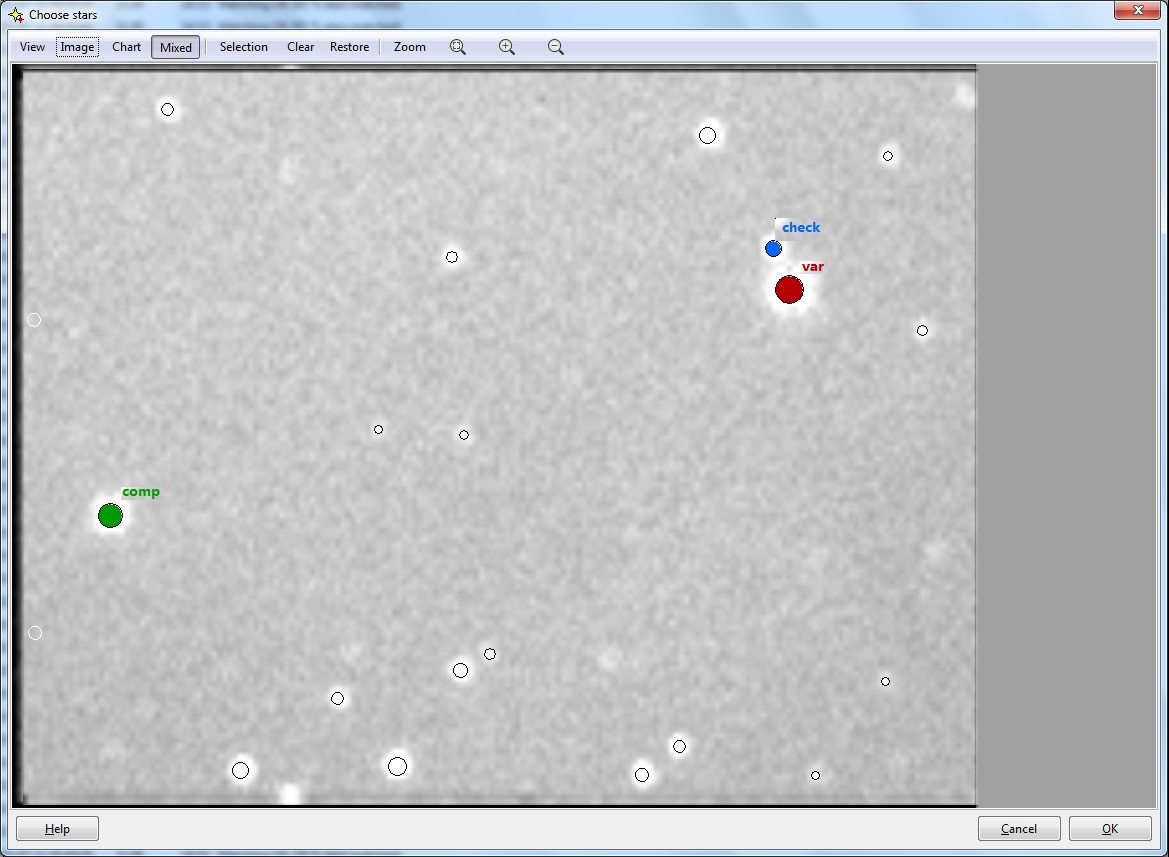Screen dimensions: 1169x857
Task: Click the zoom in magnifier icon
Action: point(507,47)
